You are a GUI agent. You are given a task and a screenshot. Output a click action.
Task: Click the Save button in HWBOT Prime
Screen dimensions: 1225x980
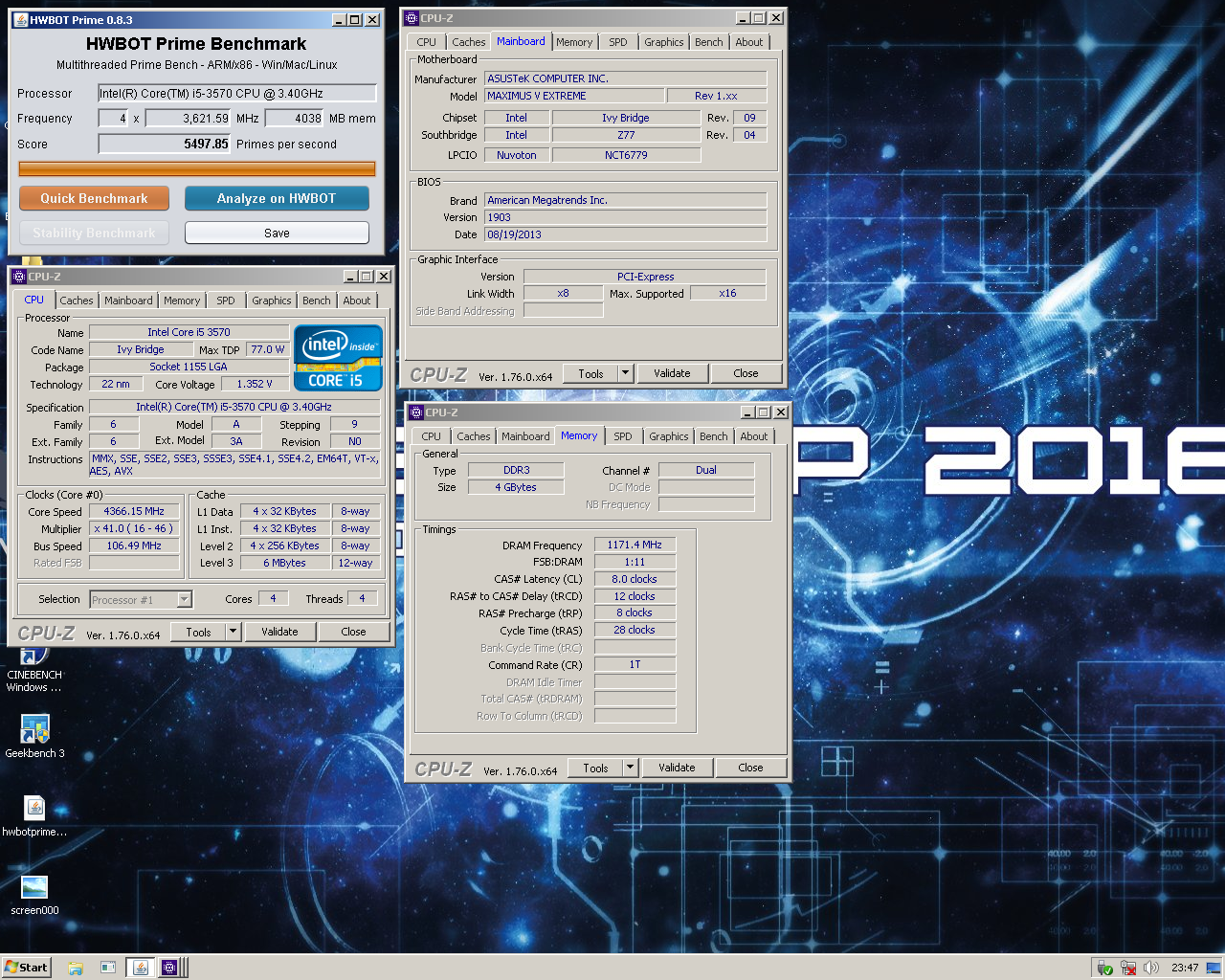point(277,233)
